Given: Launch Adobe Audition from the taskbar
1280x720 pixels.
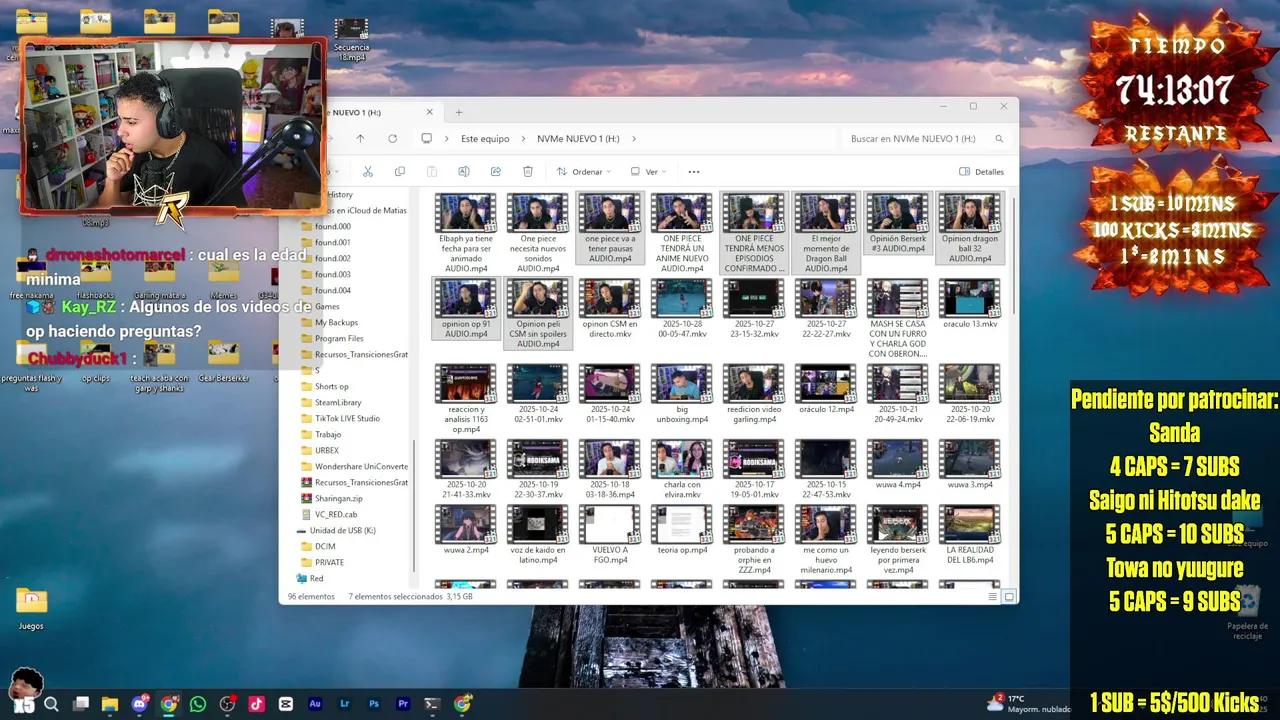Looking at the screenshot, I should pos(315,704).
